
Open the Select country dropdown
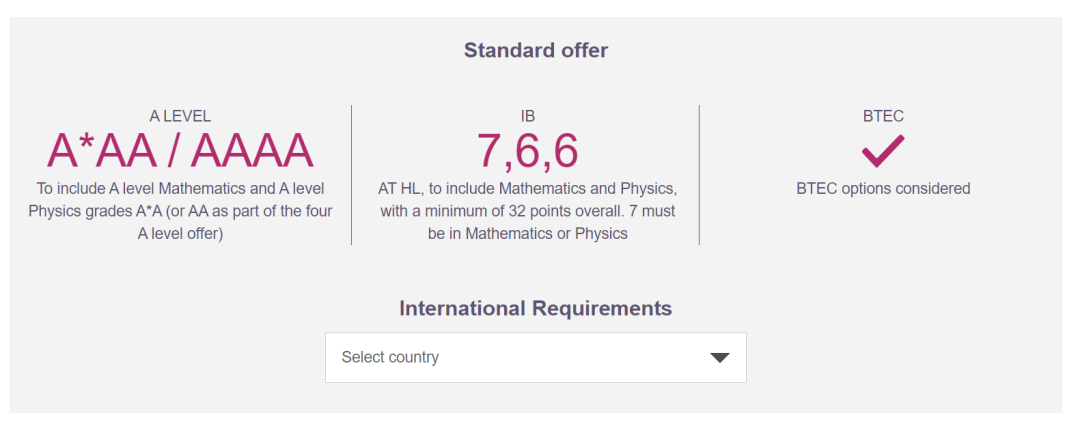tap(536, 358)
